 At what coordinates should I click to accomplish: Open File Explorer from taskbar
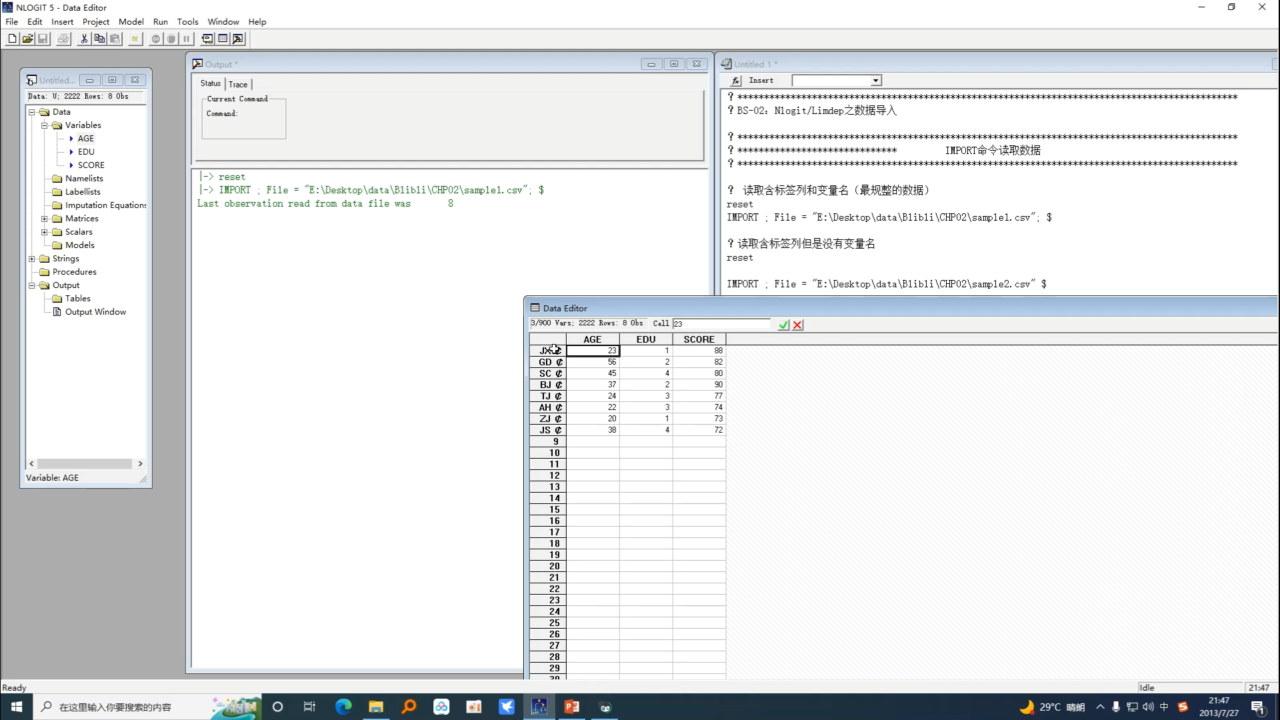point(376,706)
